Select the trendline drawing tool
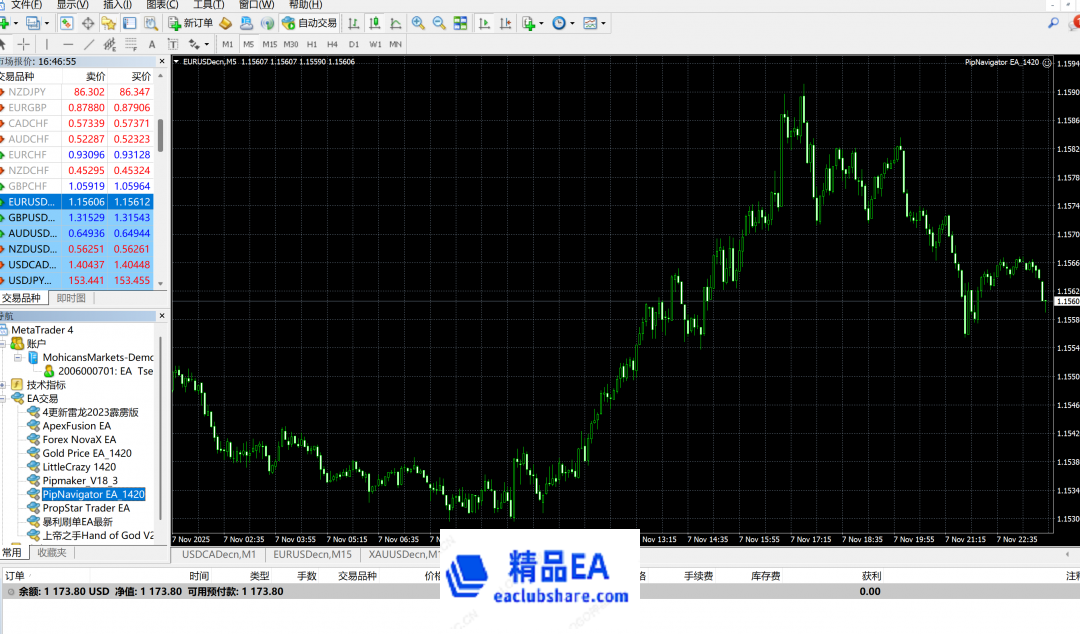Image resolution: width=1080 pixels, height=634 pixels. pos(89,44)
